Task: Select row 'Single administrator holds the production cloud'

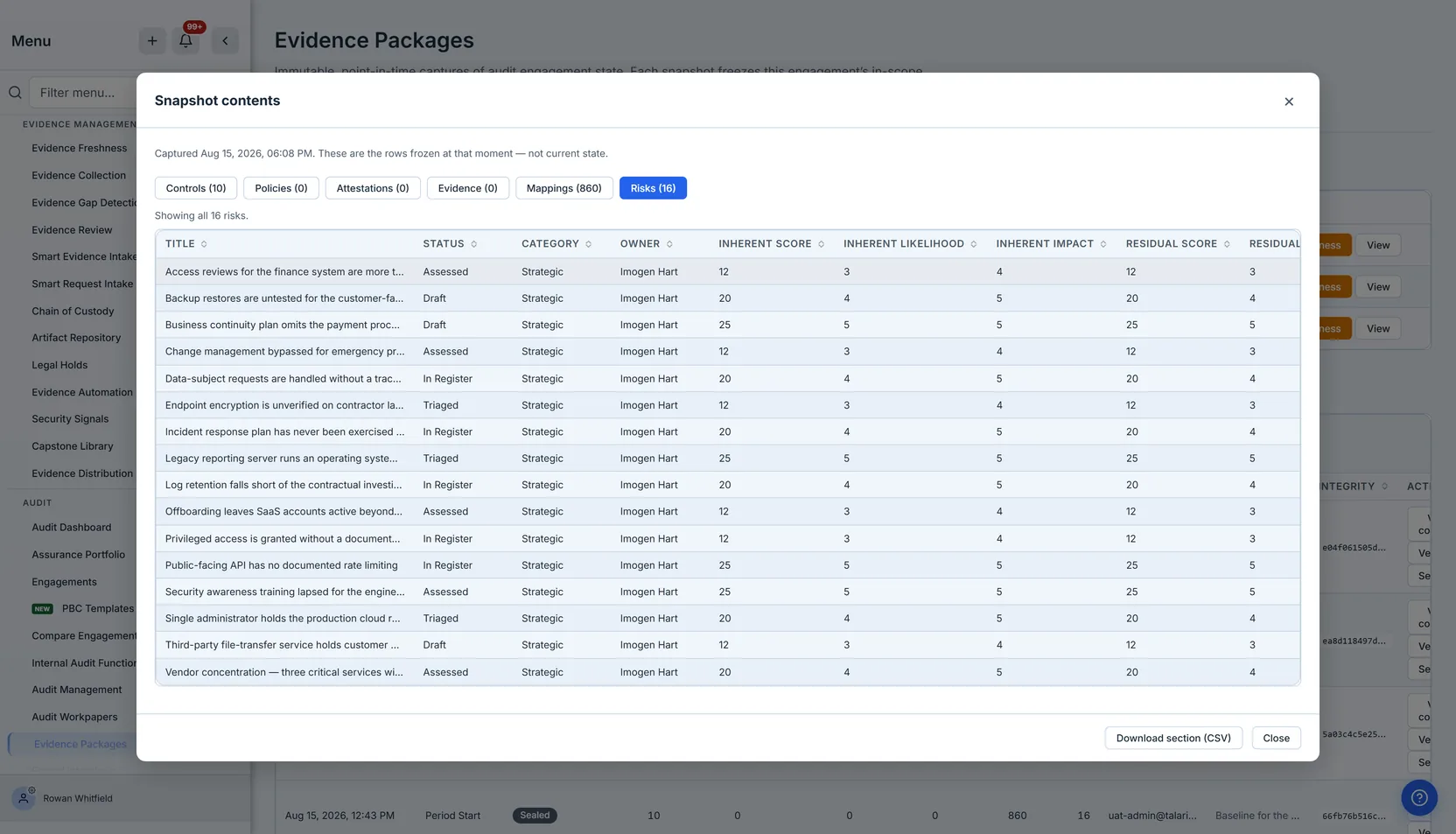Action: (728, 619)
